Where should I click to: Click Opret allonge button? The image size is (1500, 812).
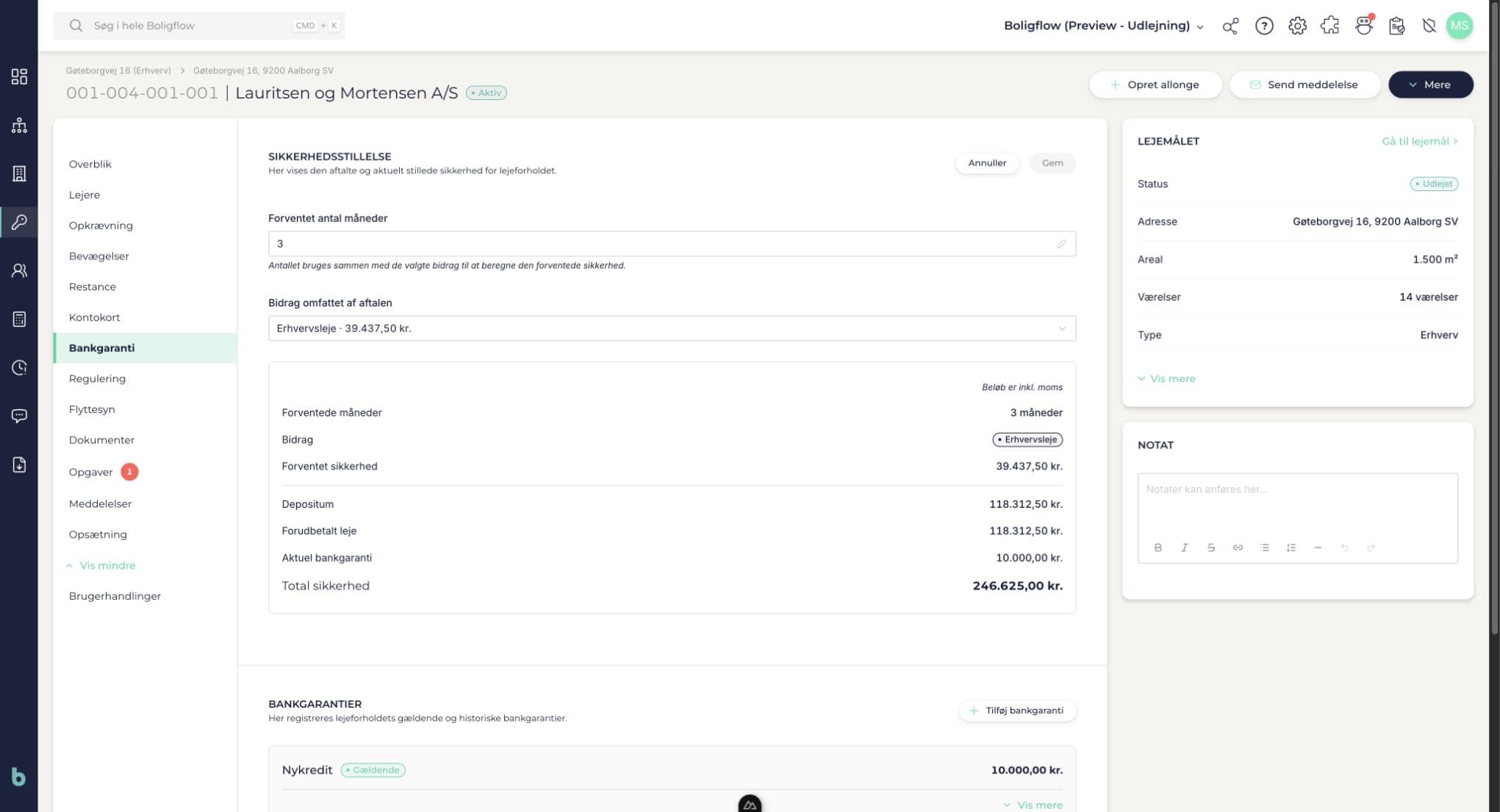tap(1155, 85)
